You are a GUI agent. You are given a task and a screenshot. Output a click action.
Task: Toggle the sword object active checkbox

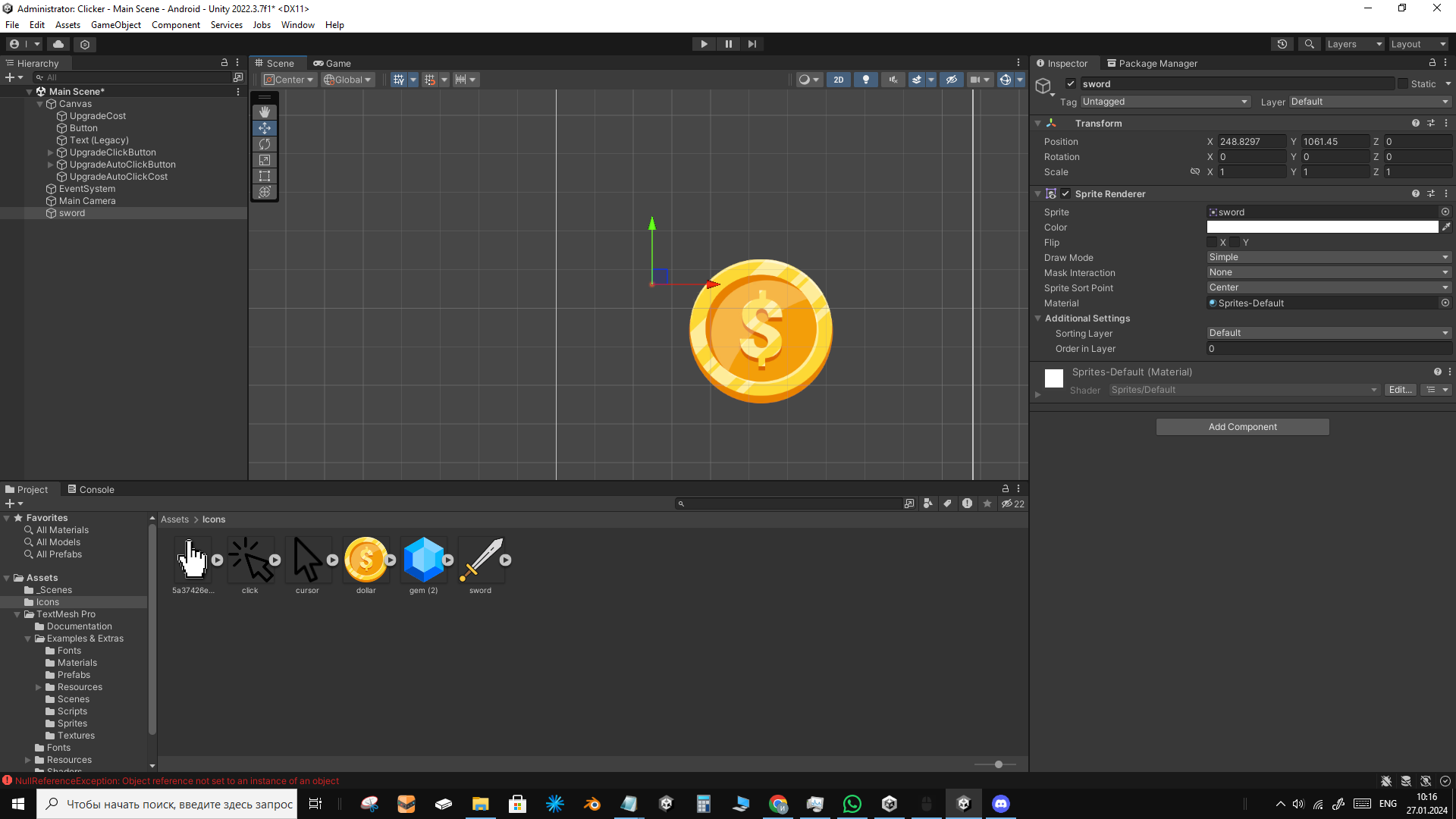click(1071, 83)
